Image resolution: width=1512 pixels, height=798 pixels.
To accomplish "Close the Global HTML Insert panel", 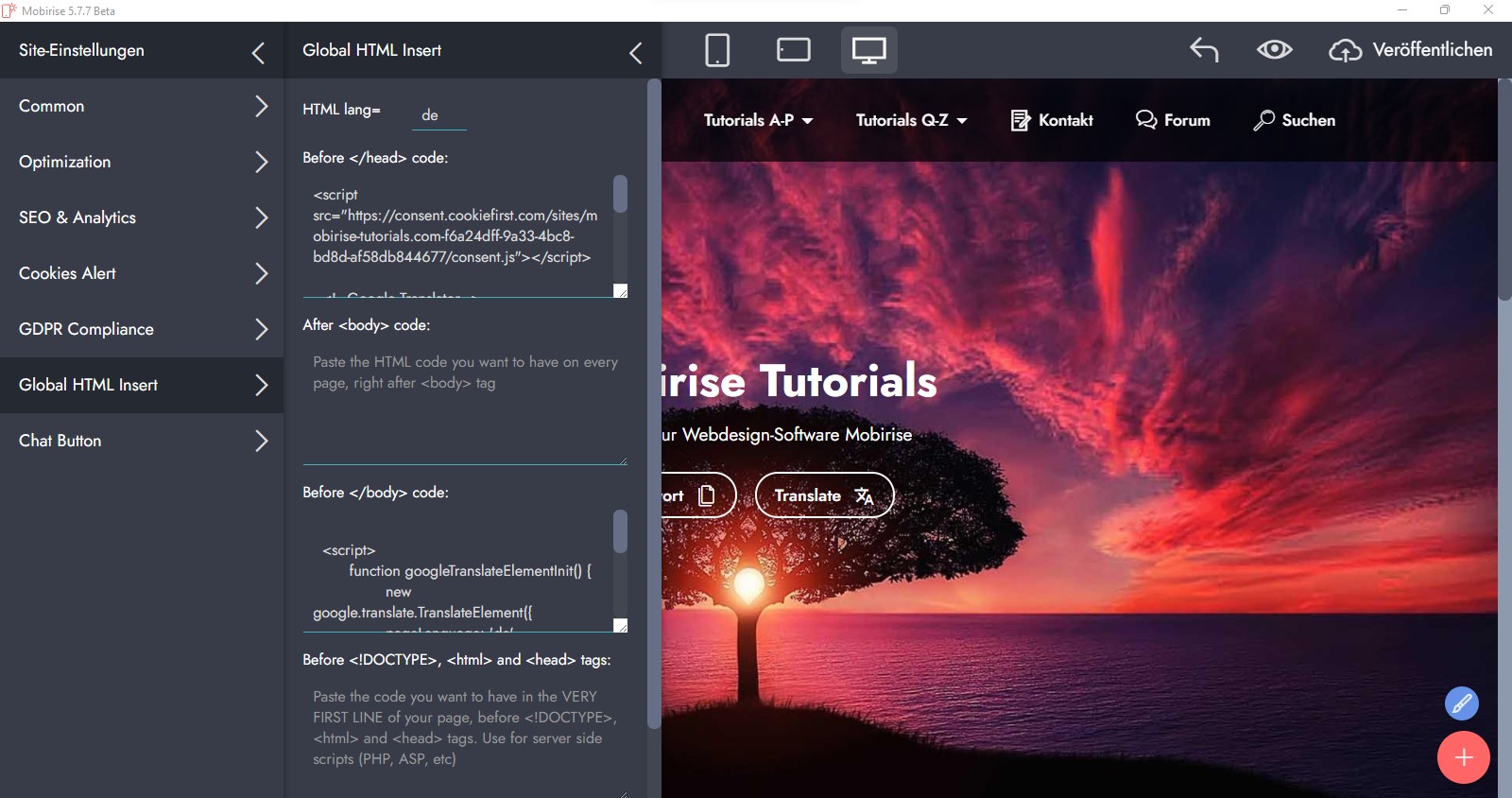I will coord(636,52).
